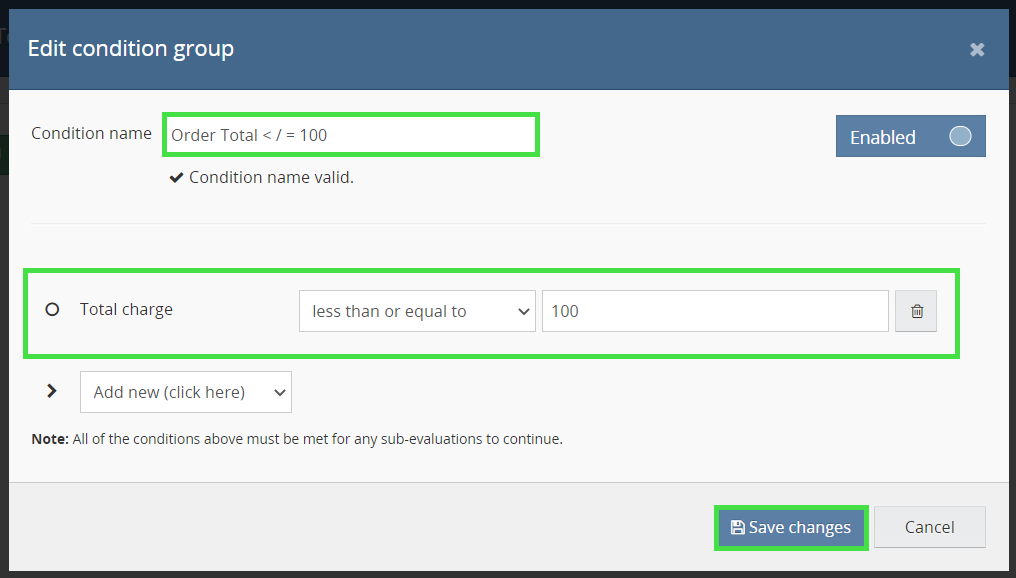Click the 'Condition name' label

91,133
